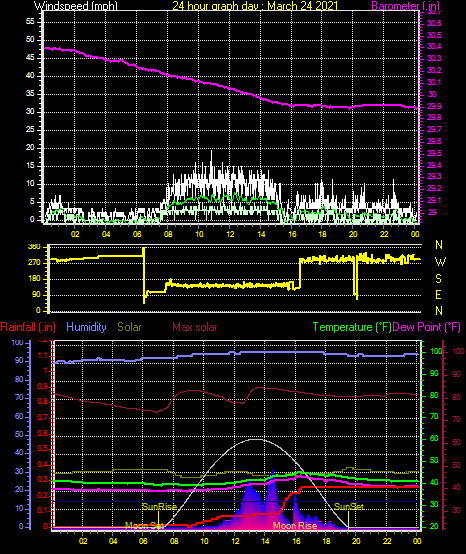Click the SunRise marker label

[159, 507]
